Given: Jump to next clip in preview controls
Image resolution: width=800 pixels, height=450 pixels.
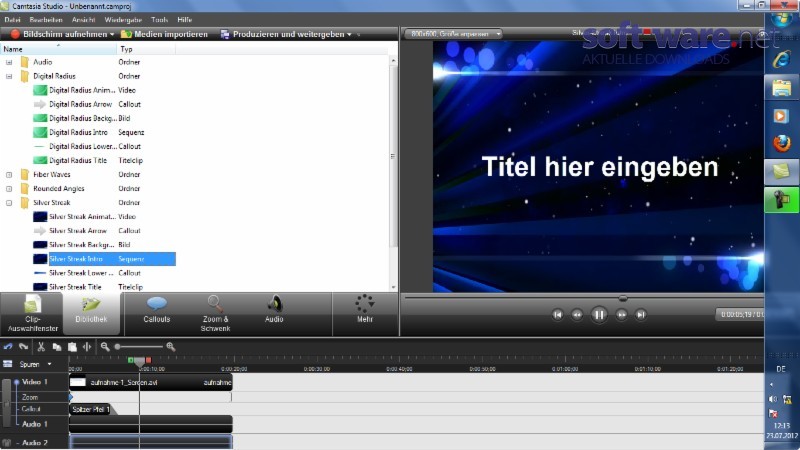Looking at the screenshot, I should click(x=641, y=315).
